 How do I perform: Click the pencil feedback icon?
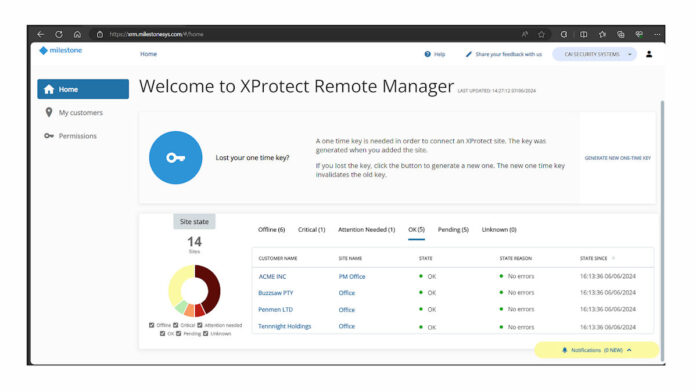pos(469,54)
